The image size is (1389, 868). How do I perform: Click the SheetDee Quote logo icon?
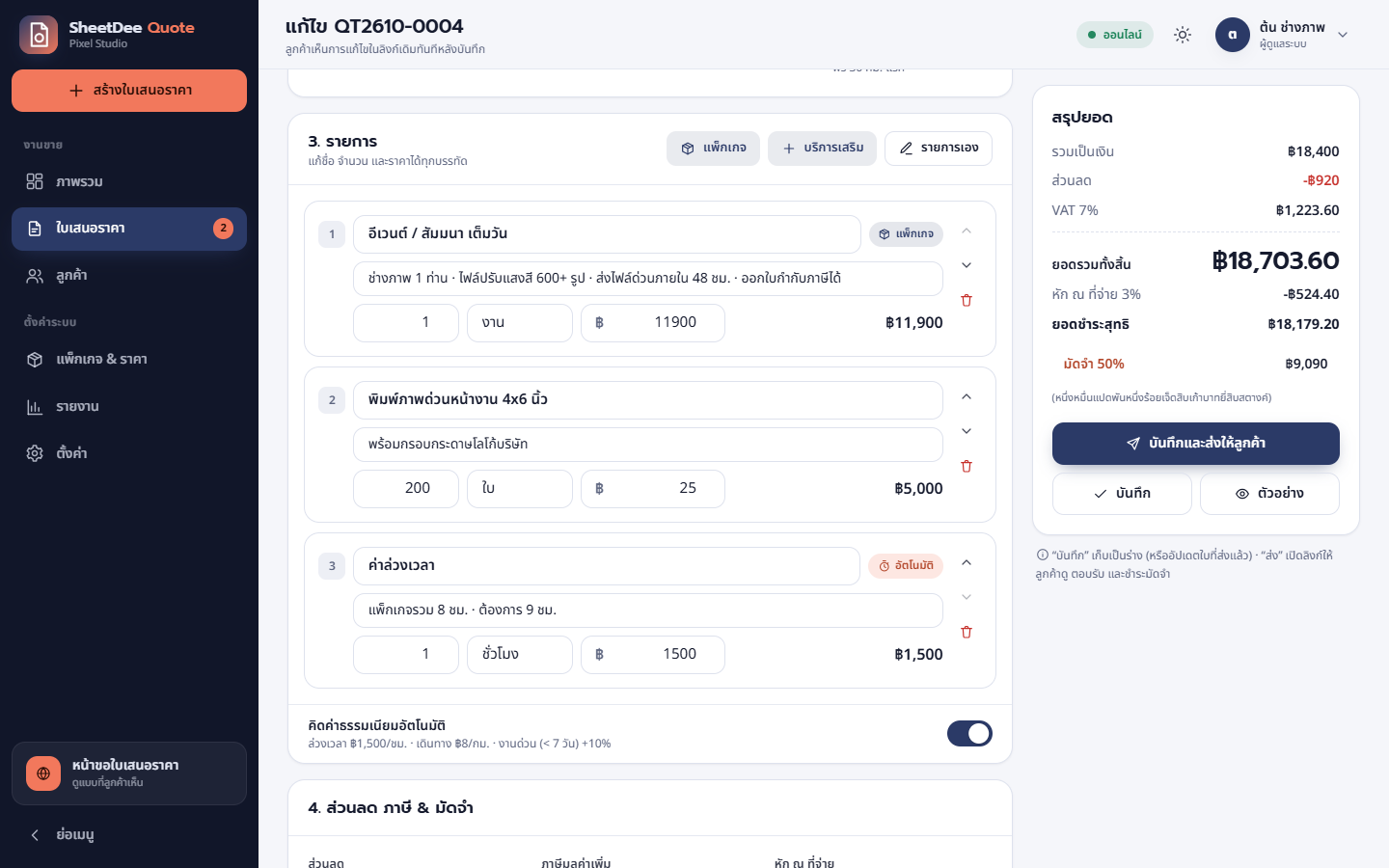[39, 35]
